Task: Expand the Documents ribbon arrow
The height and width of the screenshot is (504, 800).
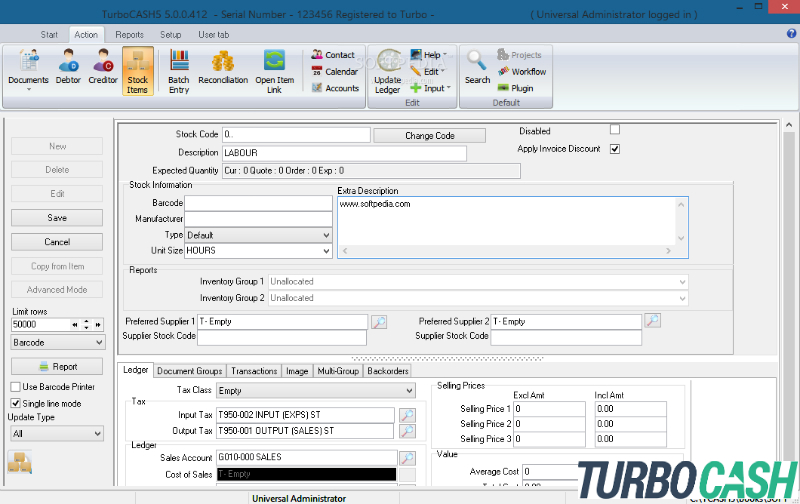Action: [x=29, y=90]
